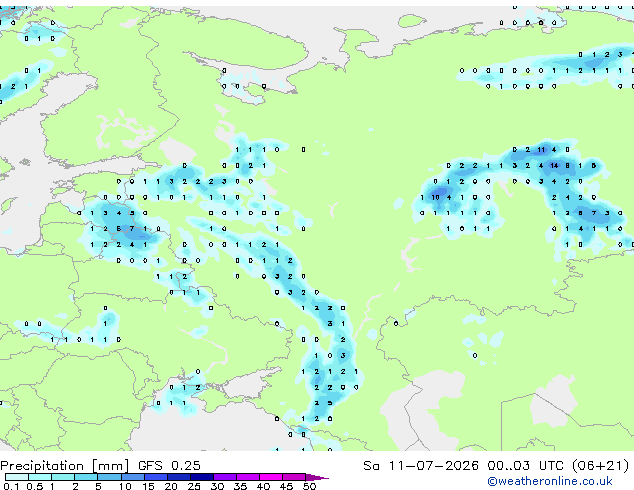
Task: Click the legend arrow tip above 50 mm
Action: click(318, 477)
